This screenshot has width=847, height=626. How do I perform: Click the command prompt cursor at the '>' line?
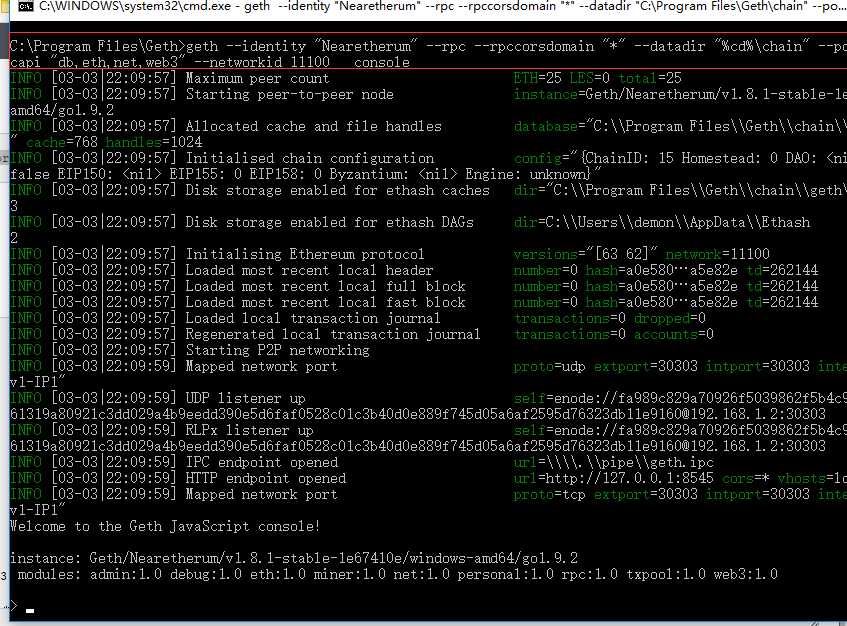pos(30,611)
